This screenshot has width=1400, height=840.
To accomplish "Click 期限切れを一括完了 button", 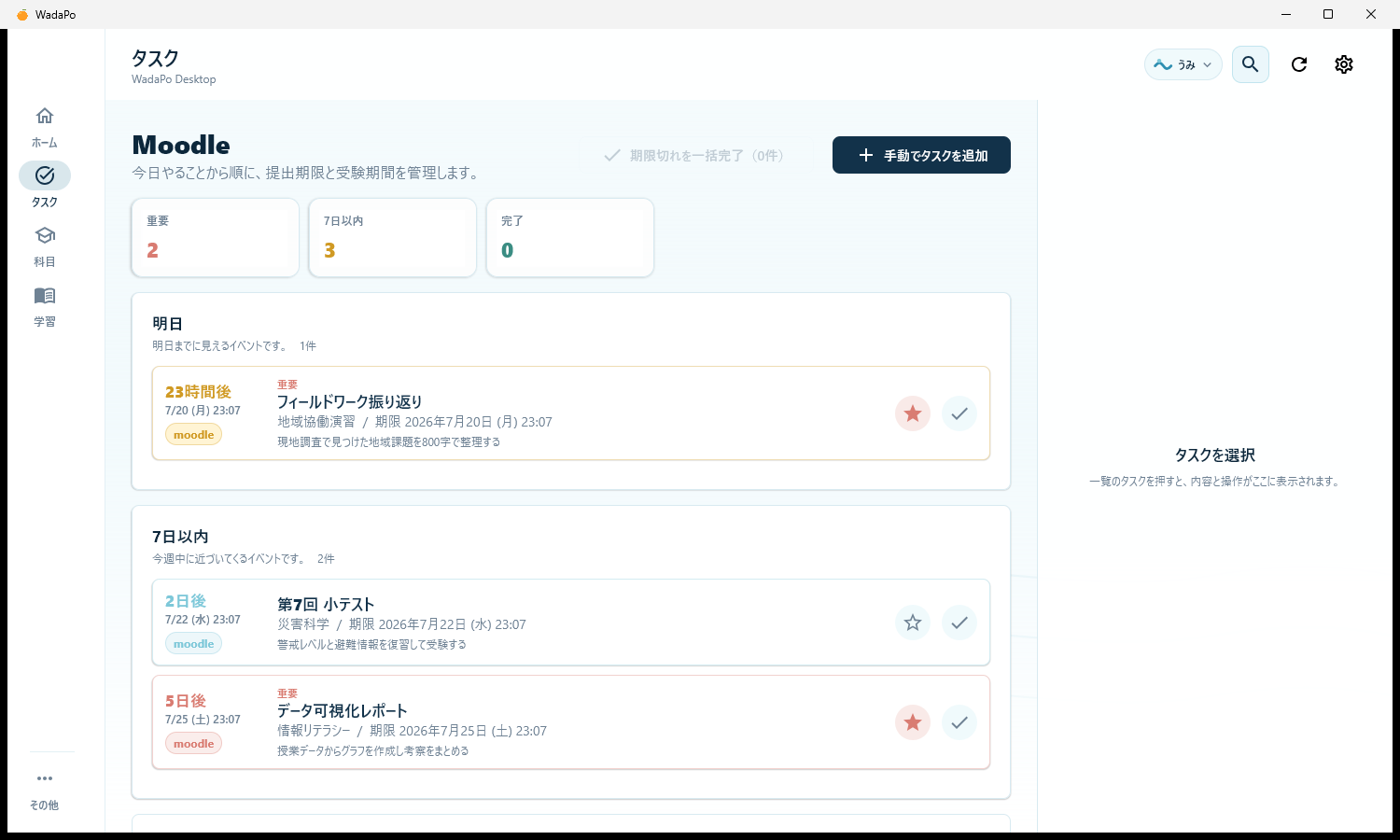I will [x=694, y=156].
